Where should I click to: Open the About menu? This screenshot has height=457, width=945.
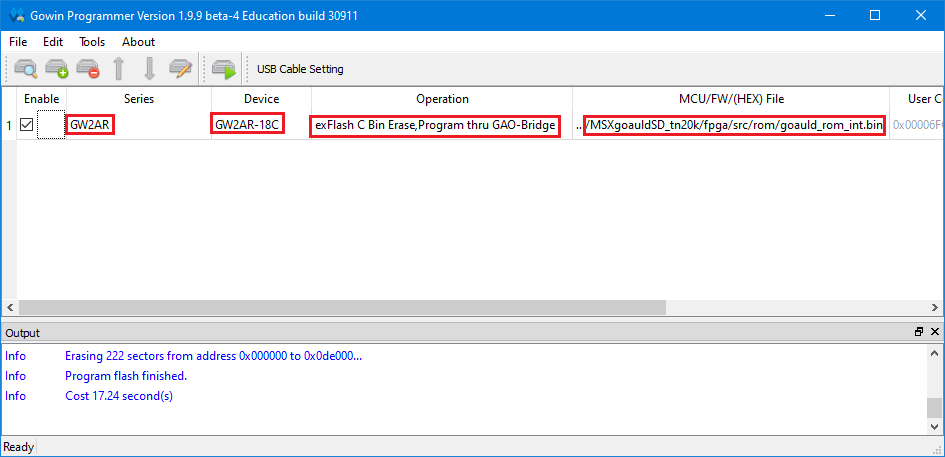[139, 42]
